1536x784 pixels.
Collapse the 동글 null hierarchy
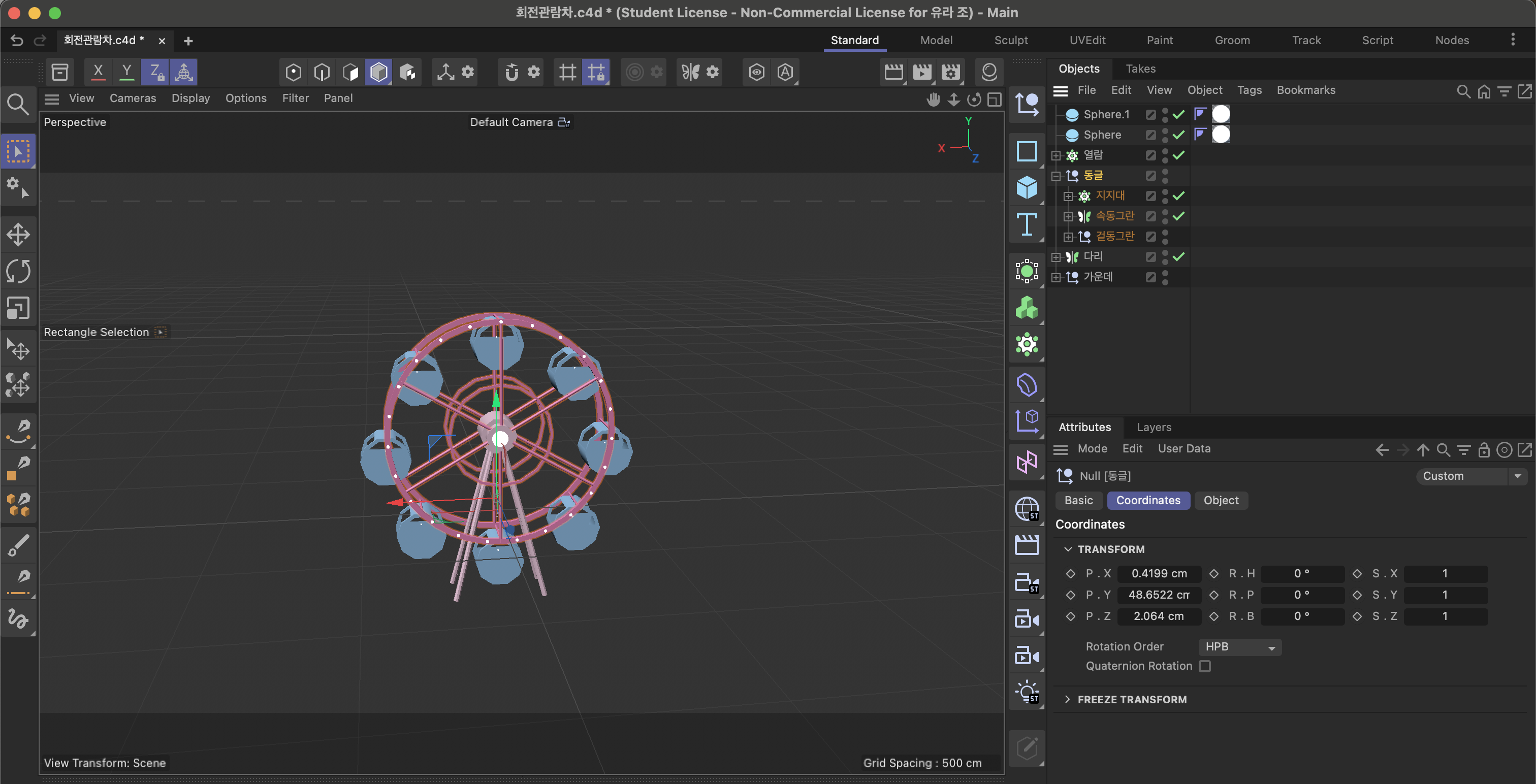click(1055, 176)
